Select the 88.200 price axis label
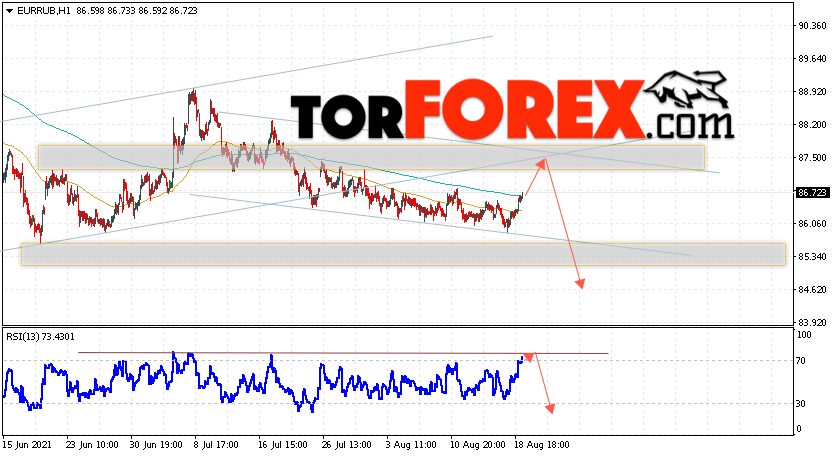 [812, 125]
